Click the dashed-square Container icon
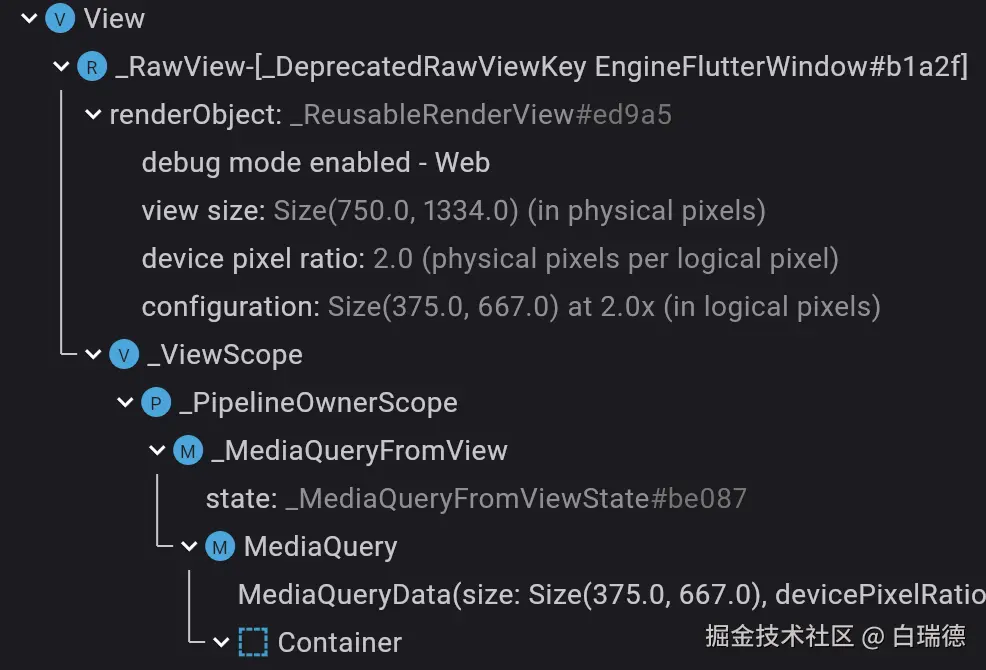This screenshot has height=670, width=986. (x=253, y=642)
